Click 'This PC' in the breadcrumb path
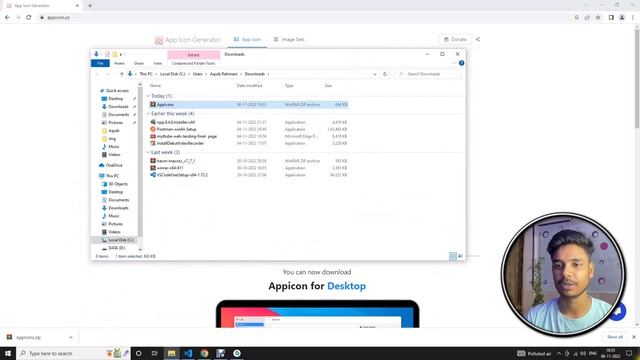 146,74
